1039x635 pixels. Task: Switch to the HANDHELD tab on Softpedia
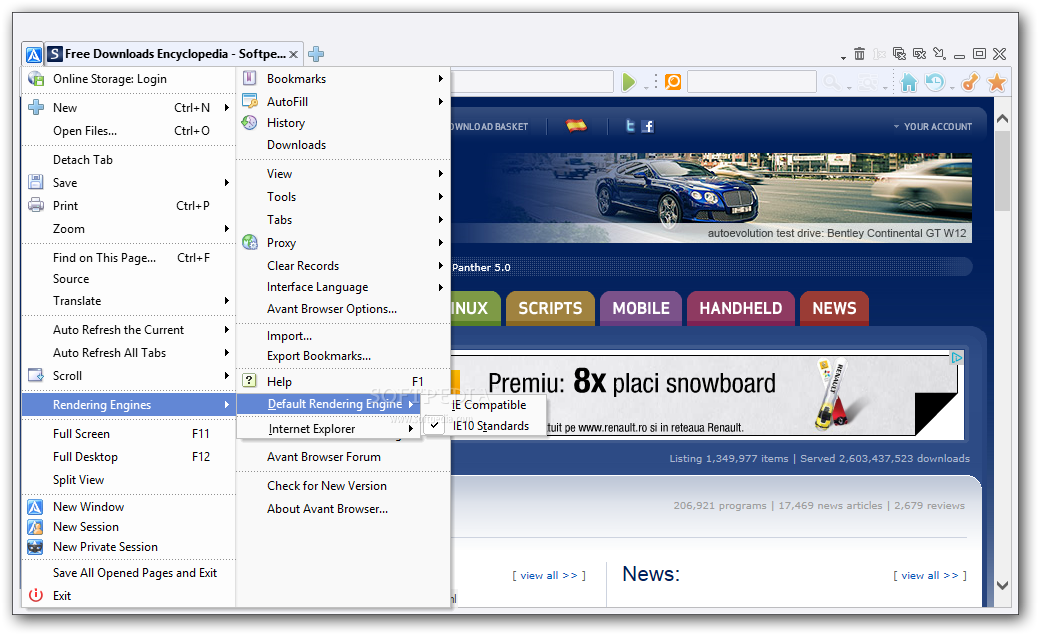(741, 308)
